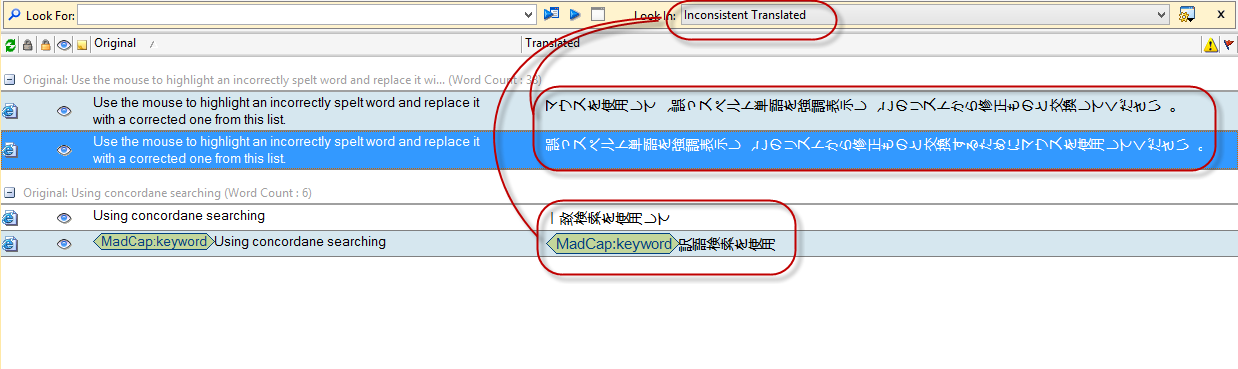Select the plain 'Using concordane searching' original cell
This screenshot has width=1238, height=369.
click(x=179, y=215)
